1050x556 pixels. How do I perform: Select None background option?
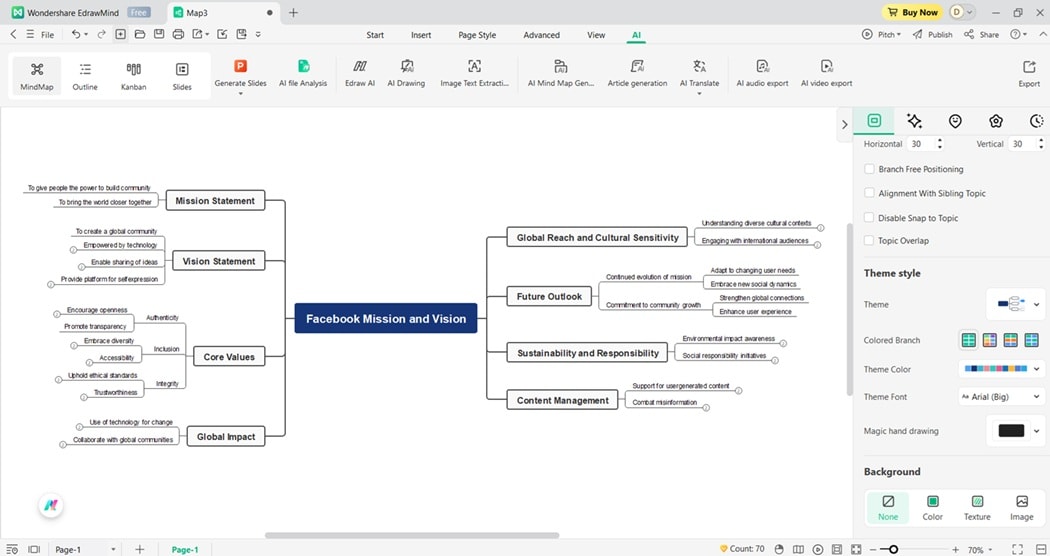[888, 508]
